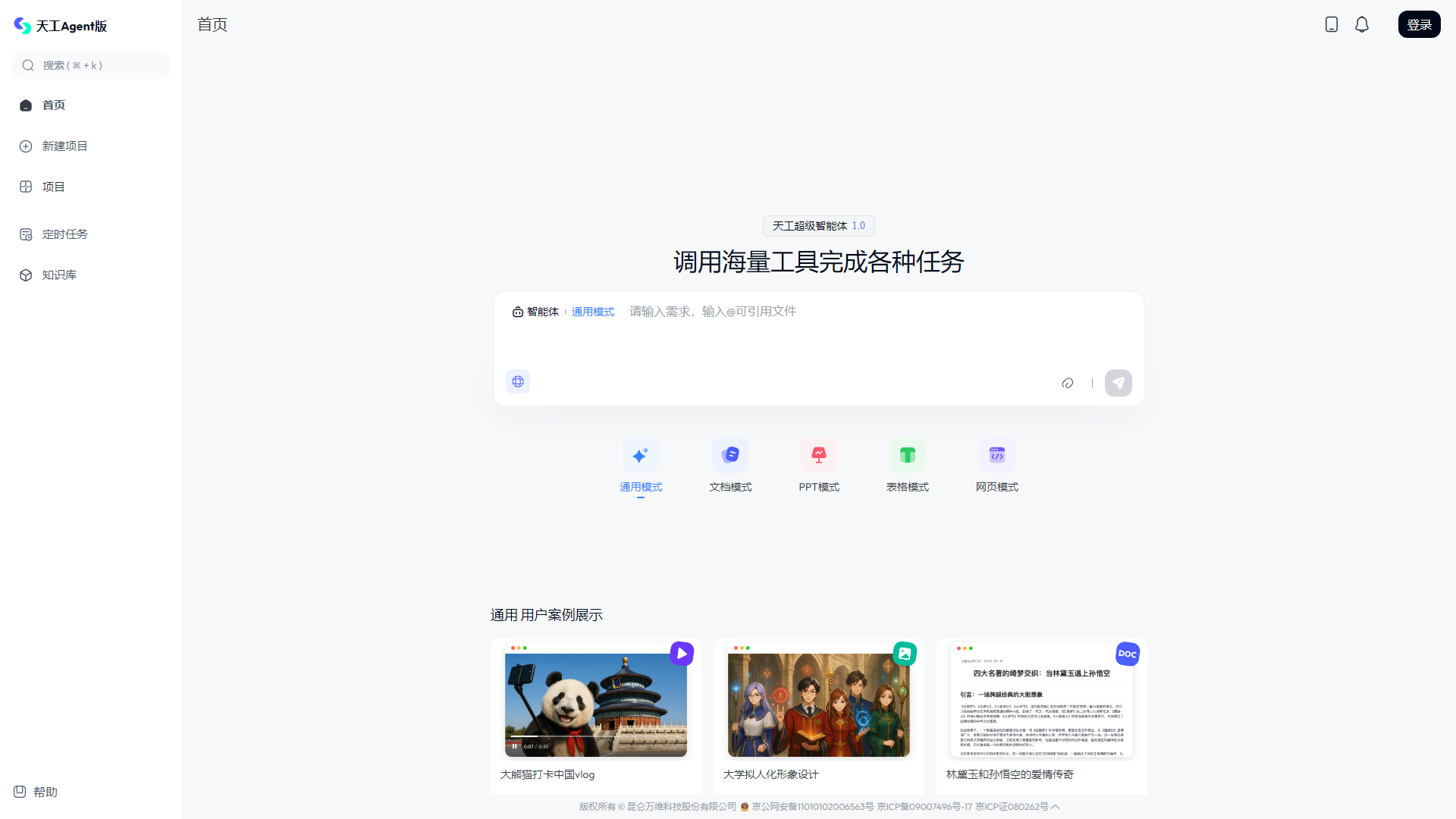Click the notification bell icon
The height and width of the screenshot is (819, 1456).
point(1361,24)
